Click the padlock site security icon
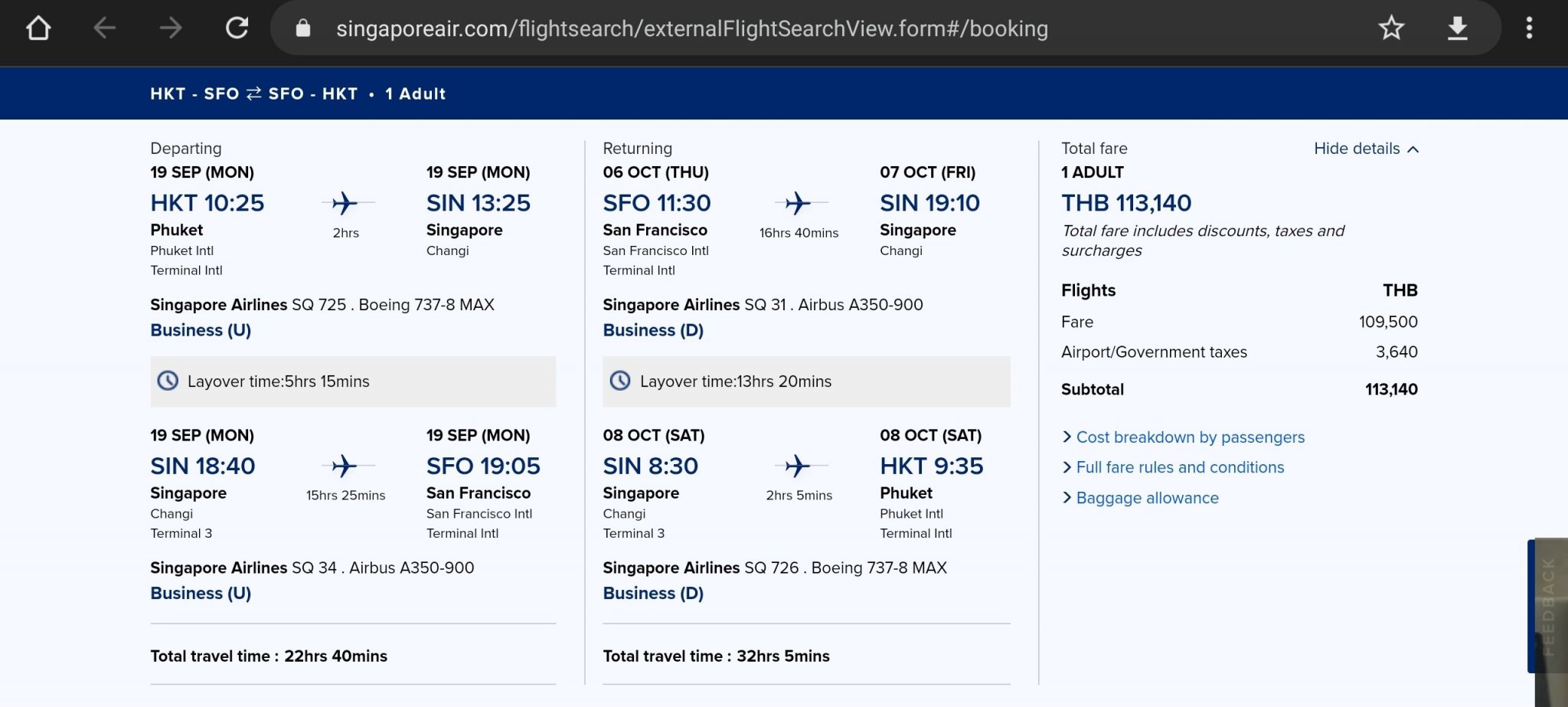The width and height of the screenshot is (1568, 707). tap(303, 28)
